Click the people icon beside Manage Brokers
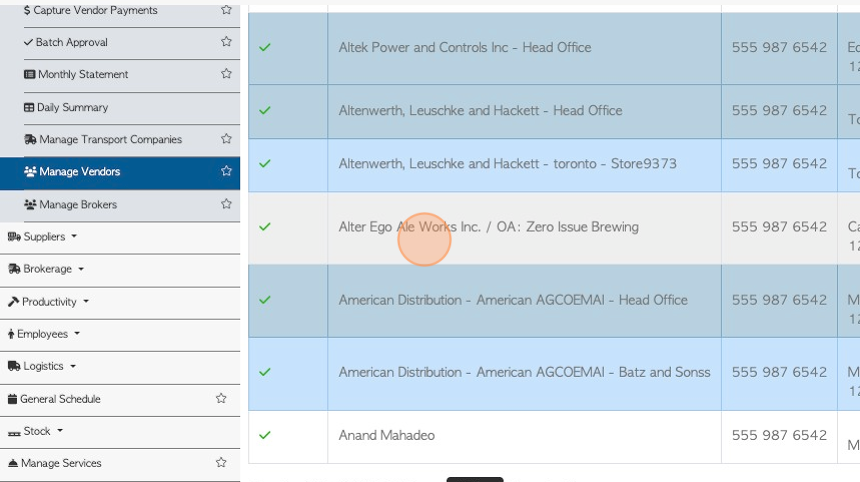This screenshot has width=860, height=482. (x=30, y=205)
